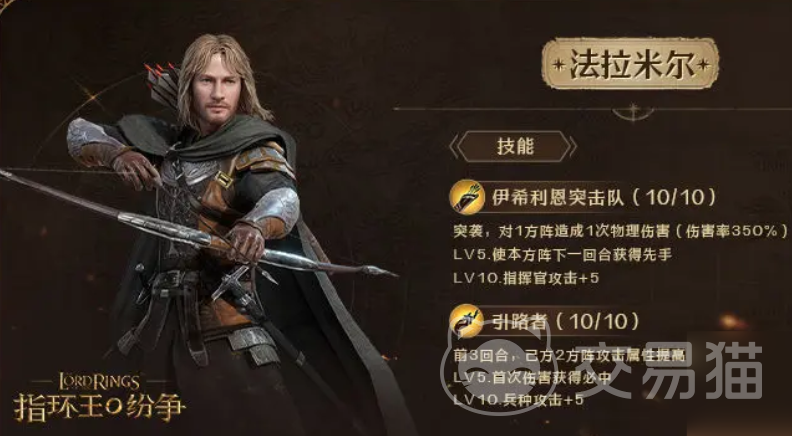Select the 技能 tab label
The height and width of the screenshot is (436, 792).
click(515, 147)
